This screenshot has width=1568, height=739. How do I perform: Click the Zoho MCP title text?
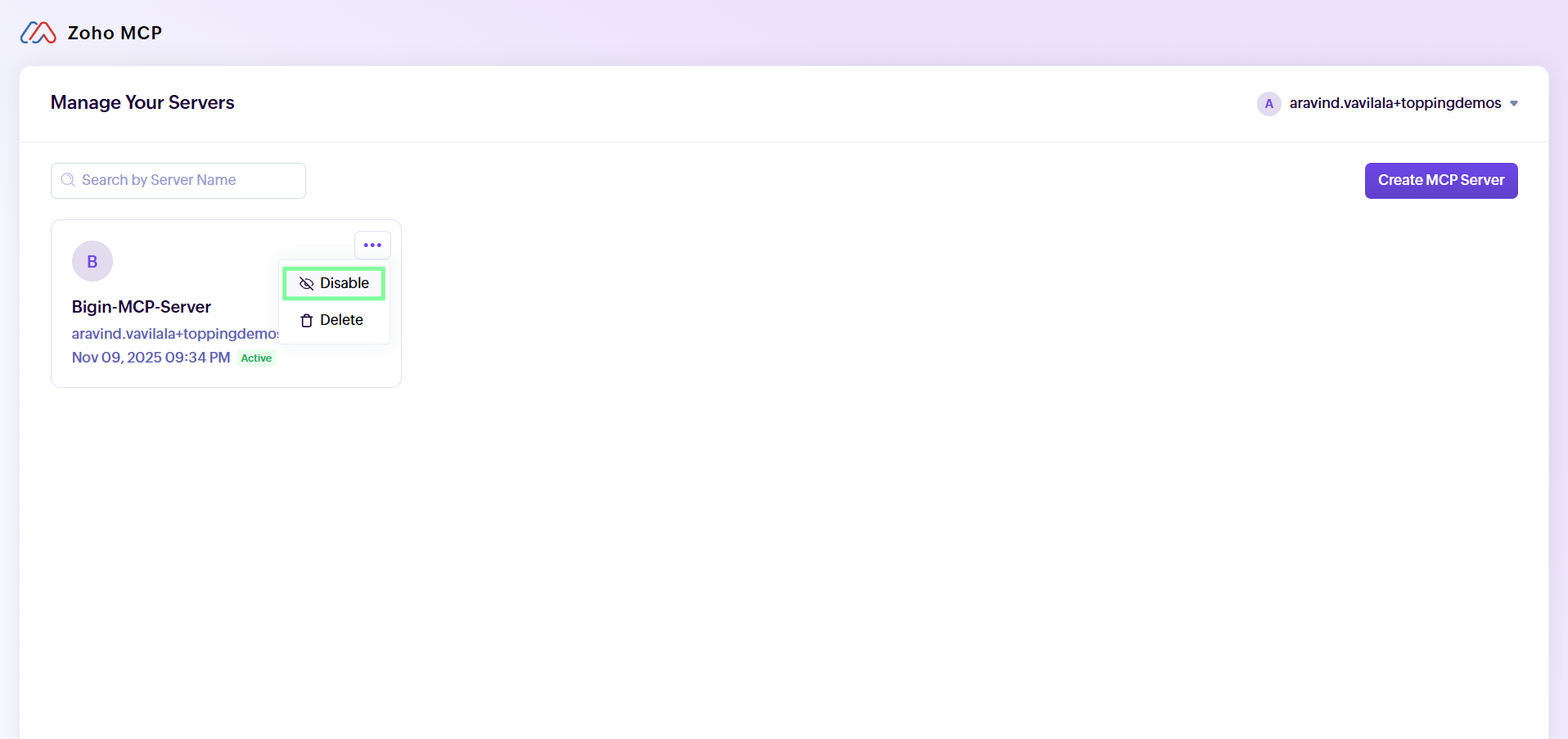pos(115,33)
